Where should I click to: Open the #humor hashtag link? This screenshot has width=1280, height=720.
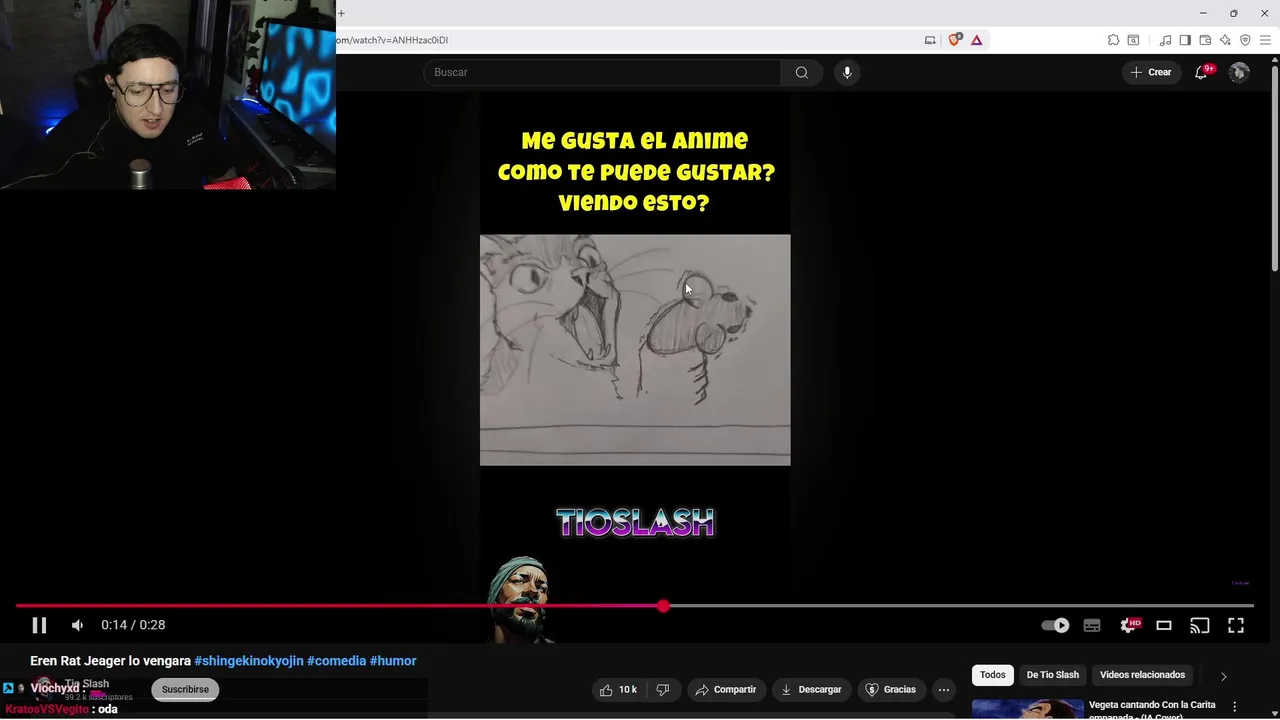point(393,661)
